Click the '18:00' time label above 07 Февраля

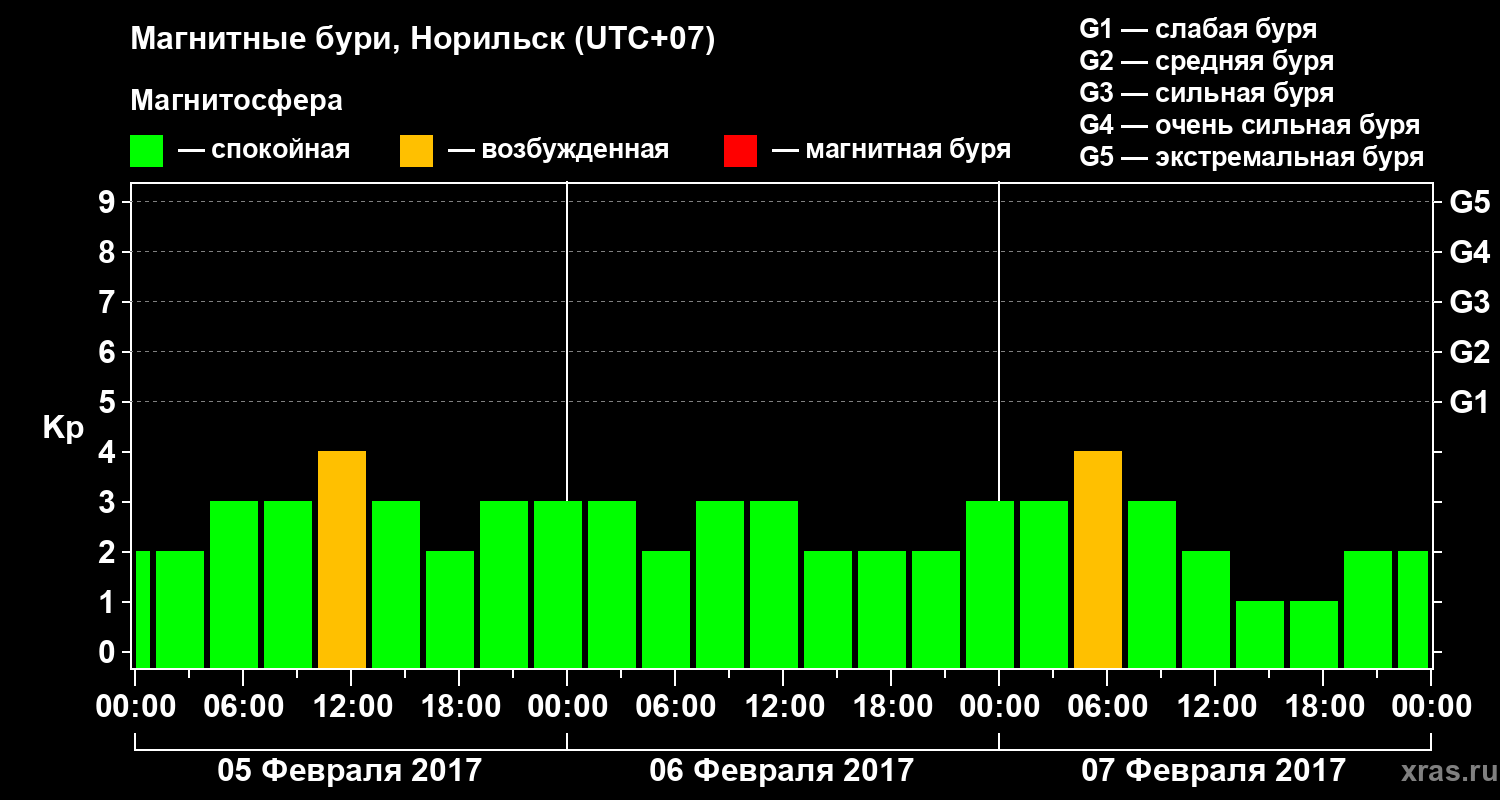point(1323,707)
